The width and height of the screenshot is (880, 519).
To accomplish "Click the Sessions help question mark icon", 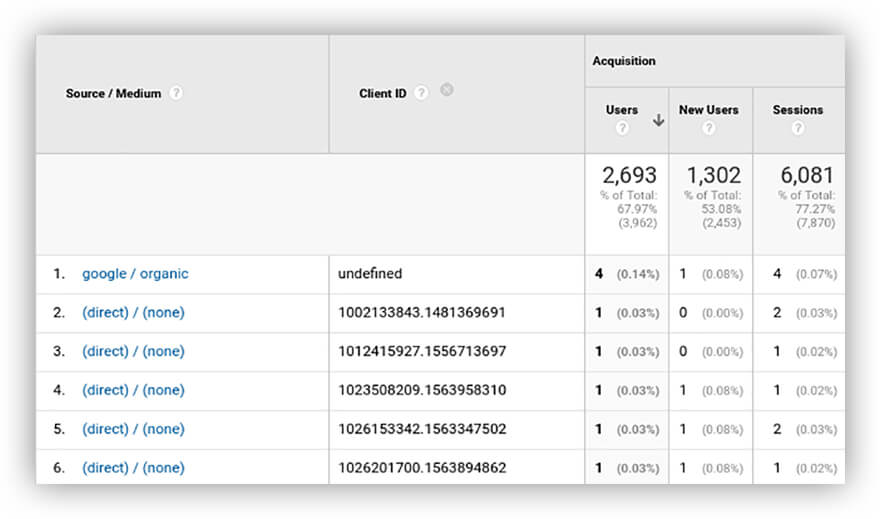I will (797, 128).
